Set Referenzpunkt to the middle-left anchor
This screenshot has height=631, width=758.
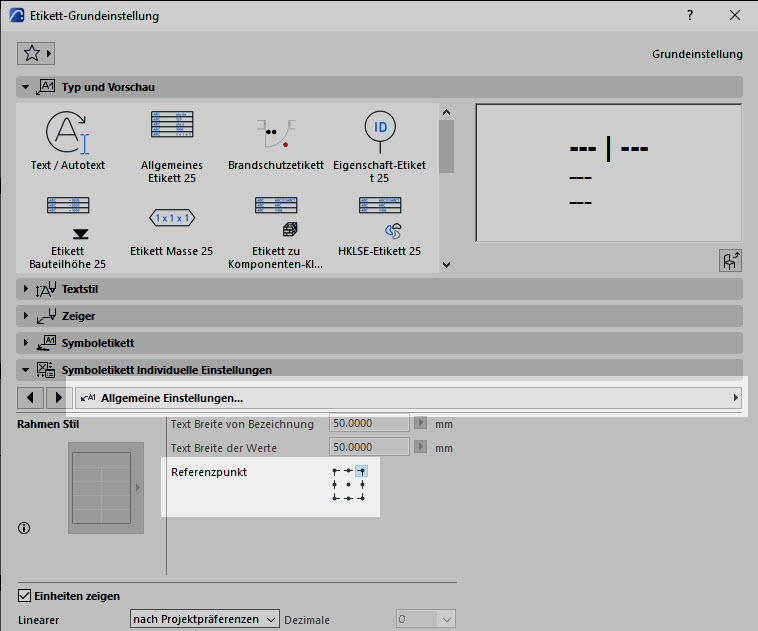[x=335, y=484]
